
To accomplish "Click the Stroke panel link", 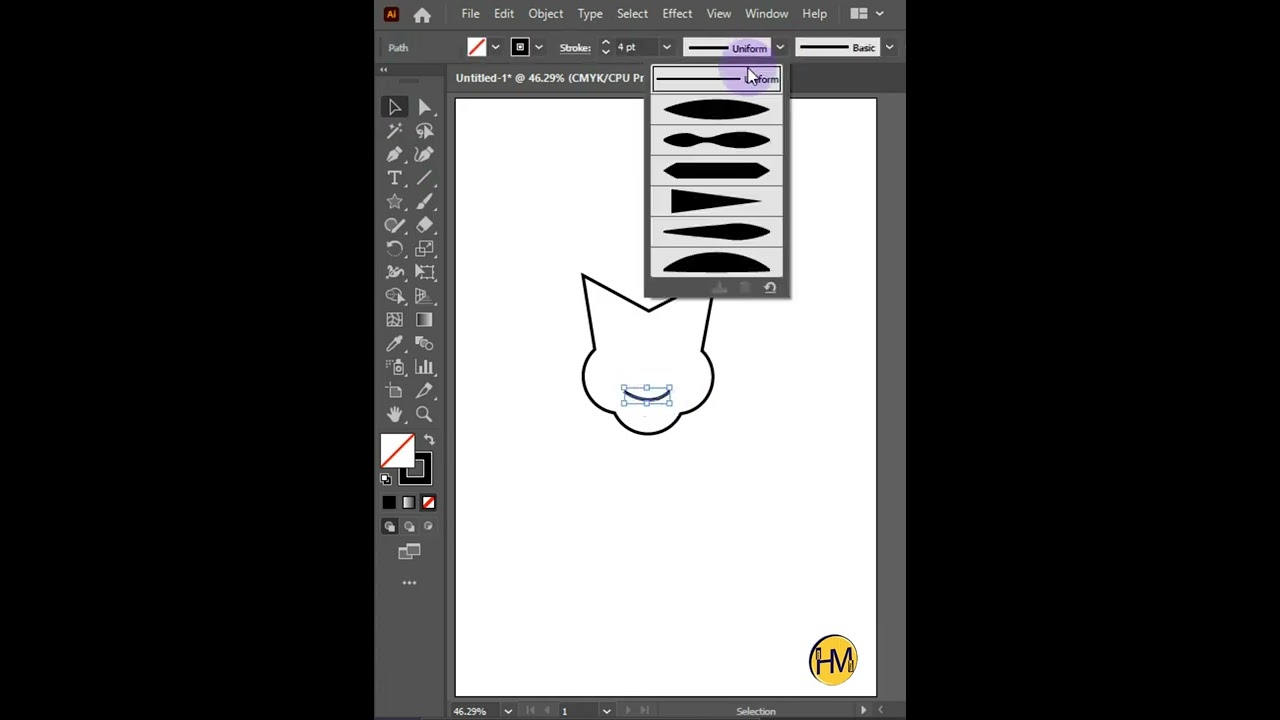I will [x=575, y=47].
